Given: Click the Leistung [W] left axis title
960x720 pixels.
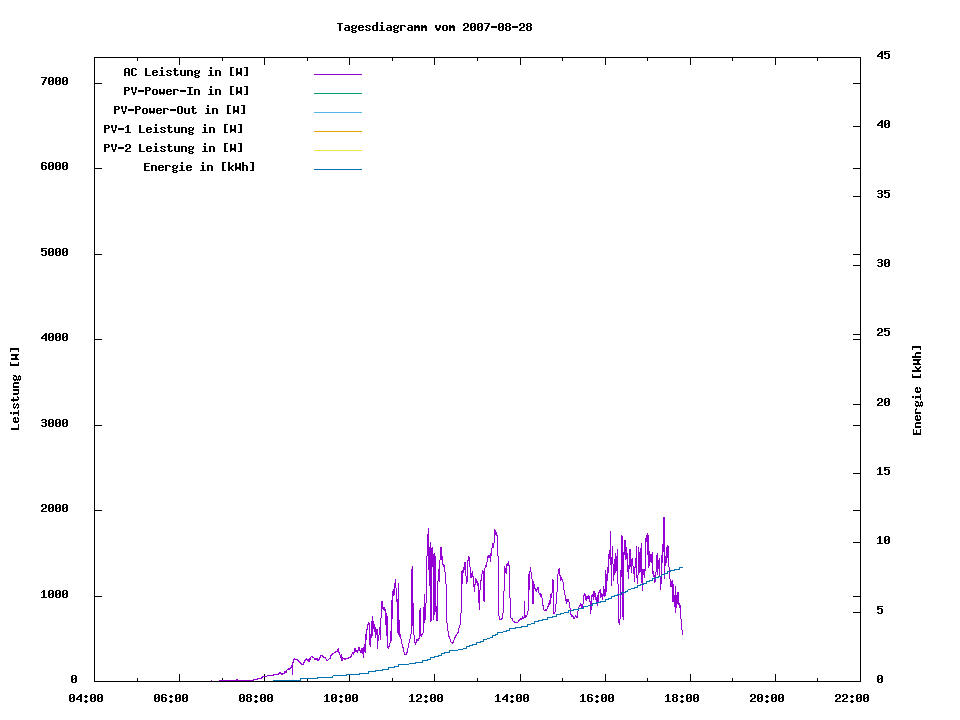Looking at the screenshot, I should point(15,389).
